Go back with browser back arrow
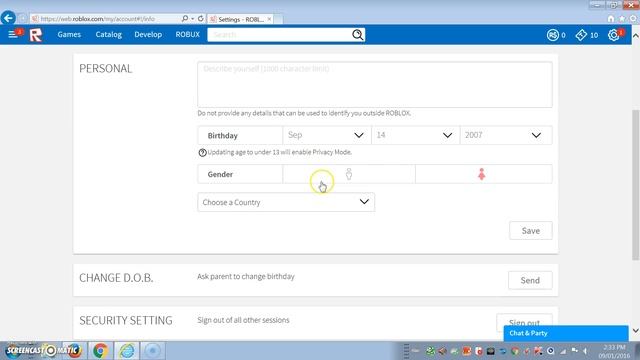 8,18
